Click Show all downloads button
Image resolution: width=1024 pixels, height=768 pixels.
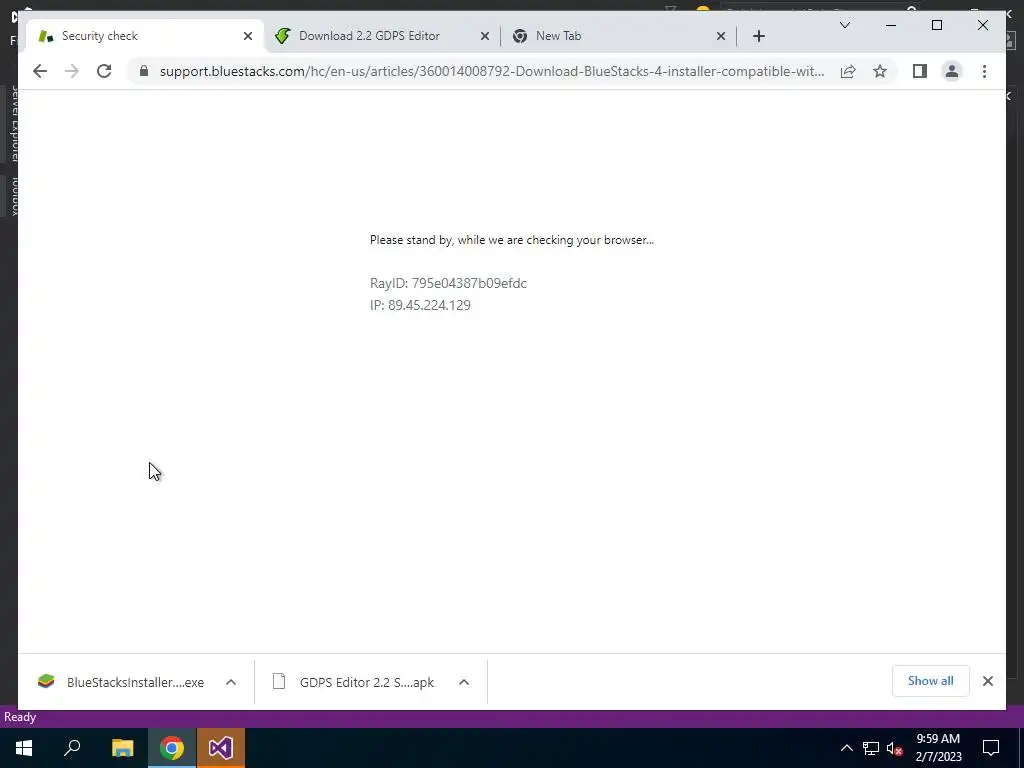(931, 680)
